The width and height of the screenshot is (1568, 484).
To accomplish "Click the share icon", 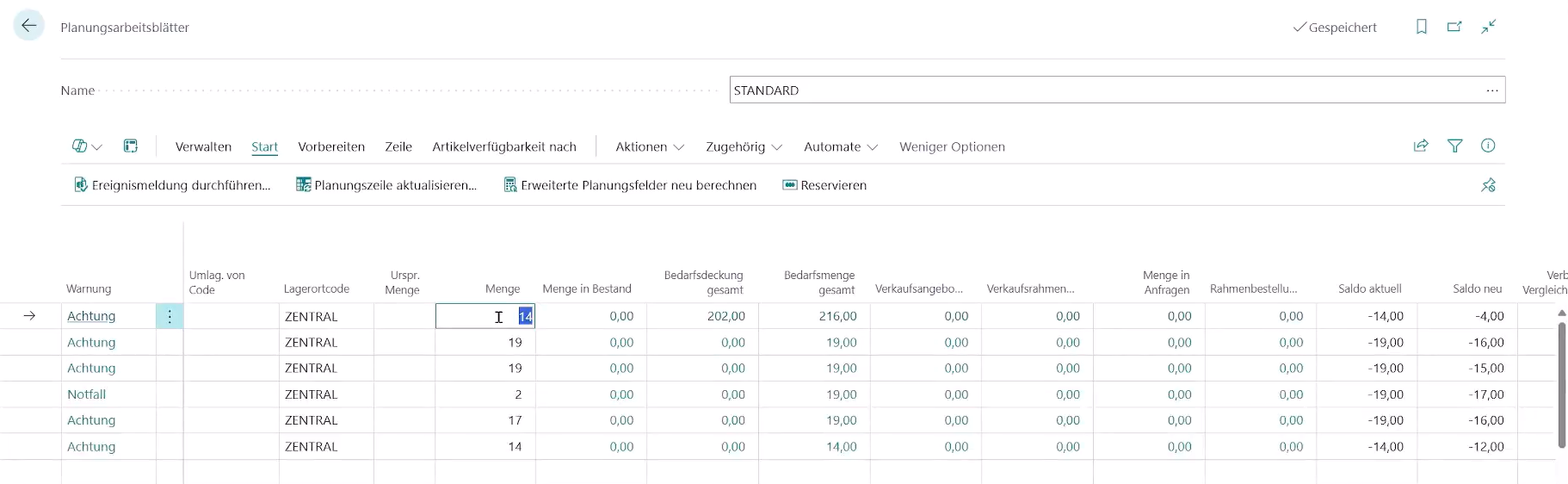I will click(x=1421, y=146).
